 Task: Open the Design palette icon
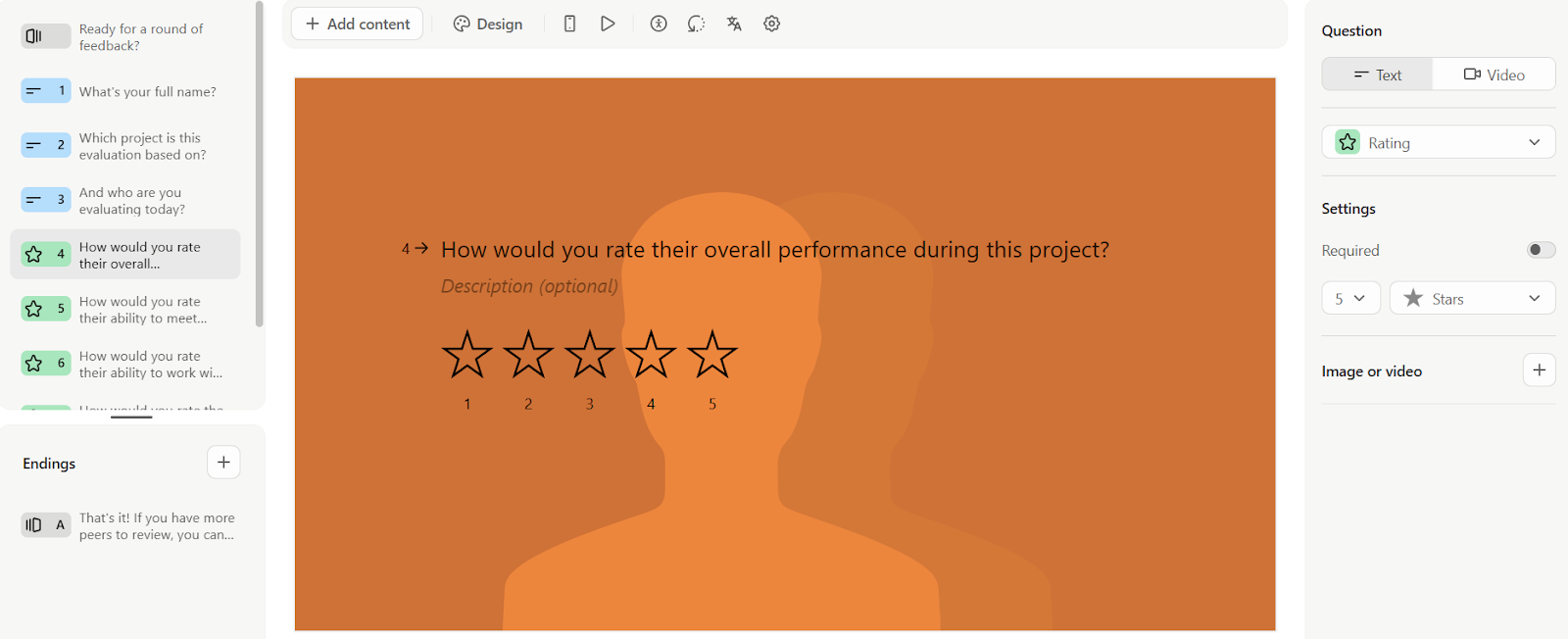coord(487,23)
